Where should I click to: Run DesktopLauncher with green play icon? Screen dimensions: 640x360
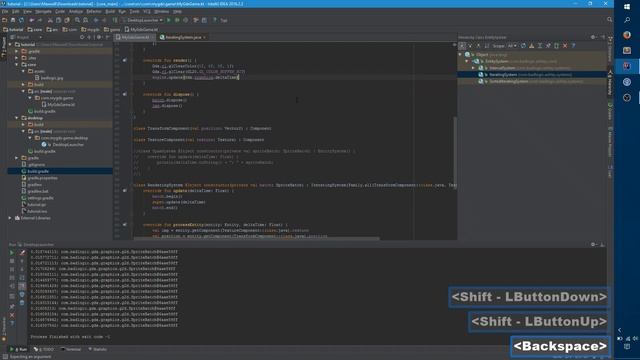[x=169, y=20]
